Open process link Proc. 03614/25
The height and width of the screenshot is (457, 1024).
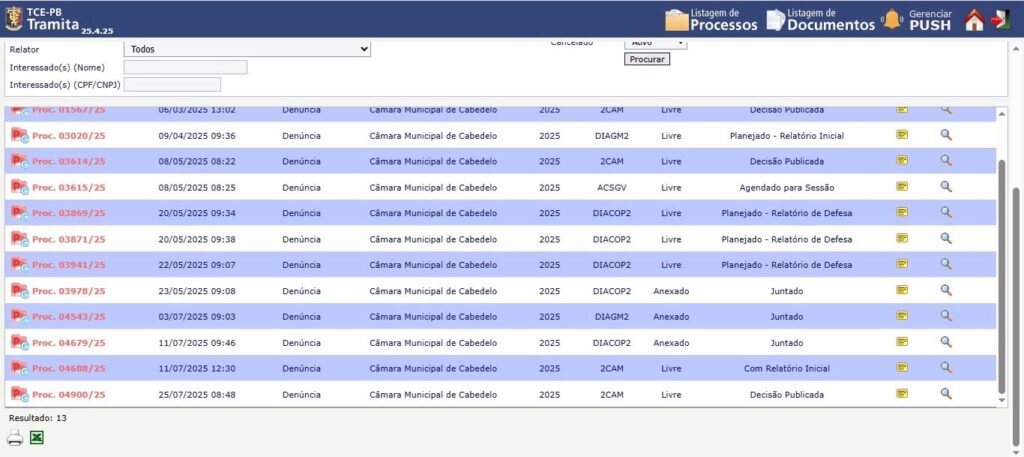(68, 161)
